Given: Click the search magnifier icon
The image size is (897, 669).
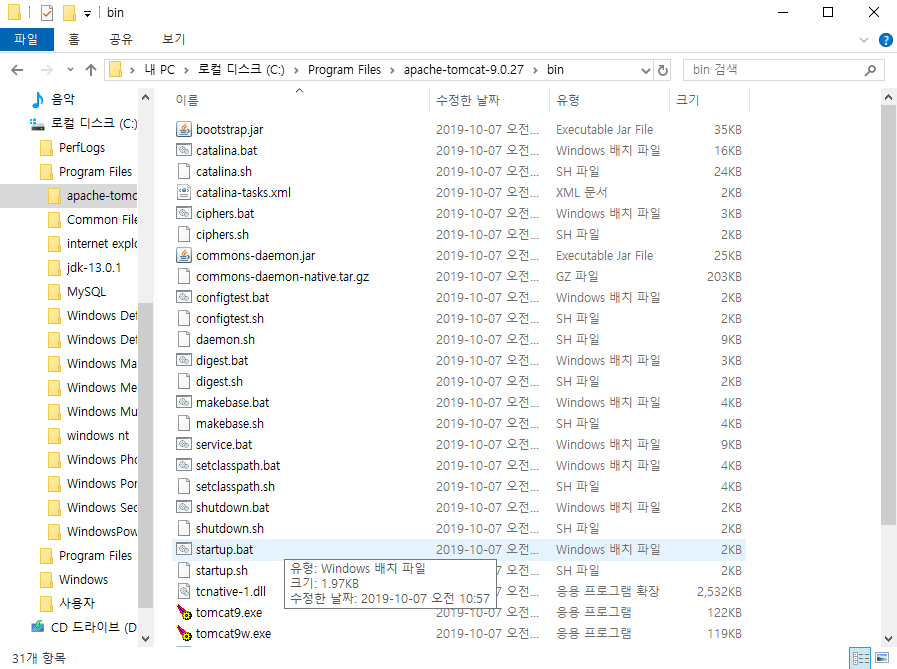Looking at the screenshot, I should pos(870,70).
